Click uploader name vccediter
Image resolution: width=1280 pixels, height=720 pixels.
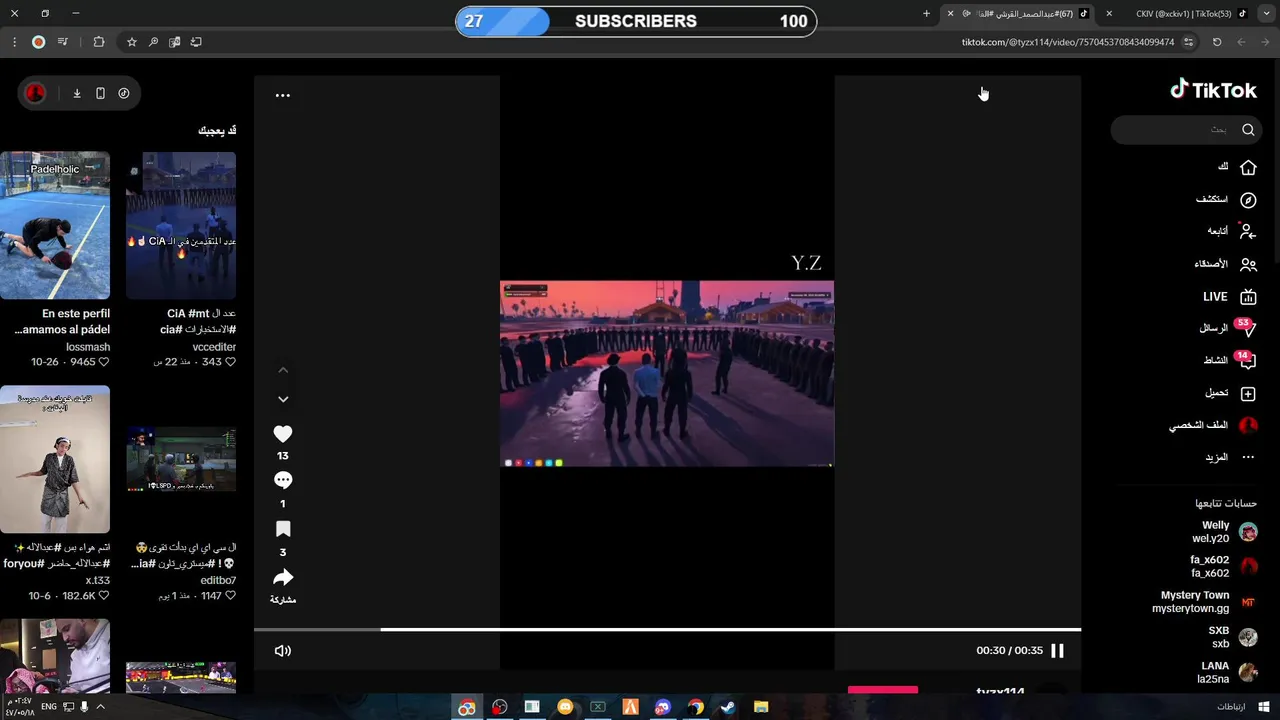pos(214,347)
